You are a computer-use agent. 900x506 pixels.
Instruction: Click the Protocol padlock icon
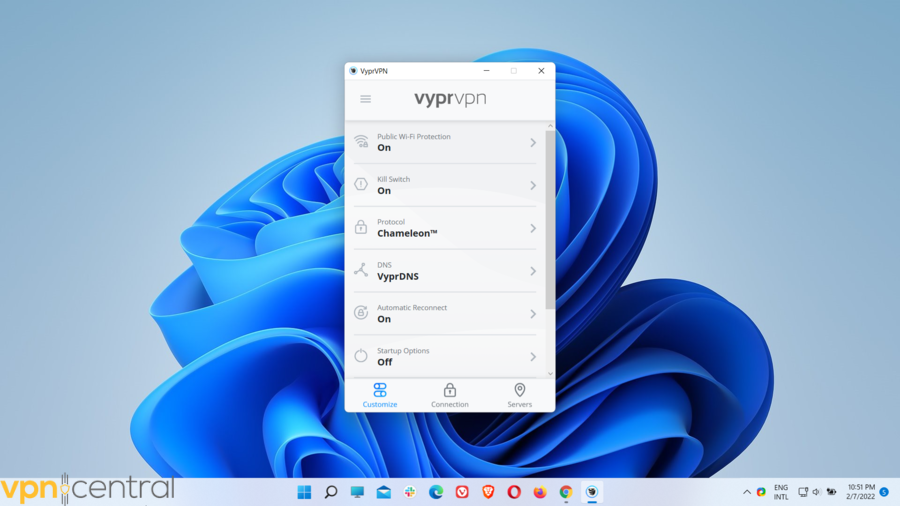tap(361, 228)
